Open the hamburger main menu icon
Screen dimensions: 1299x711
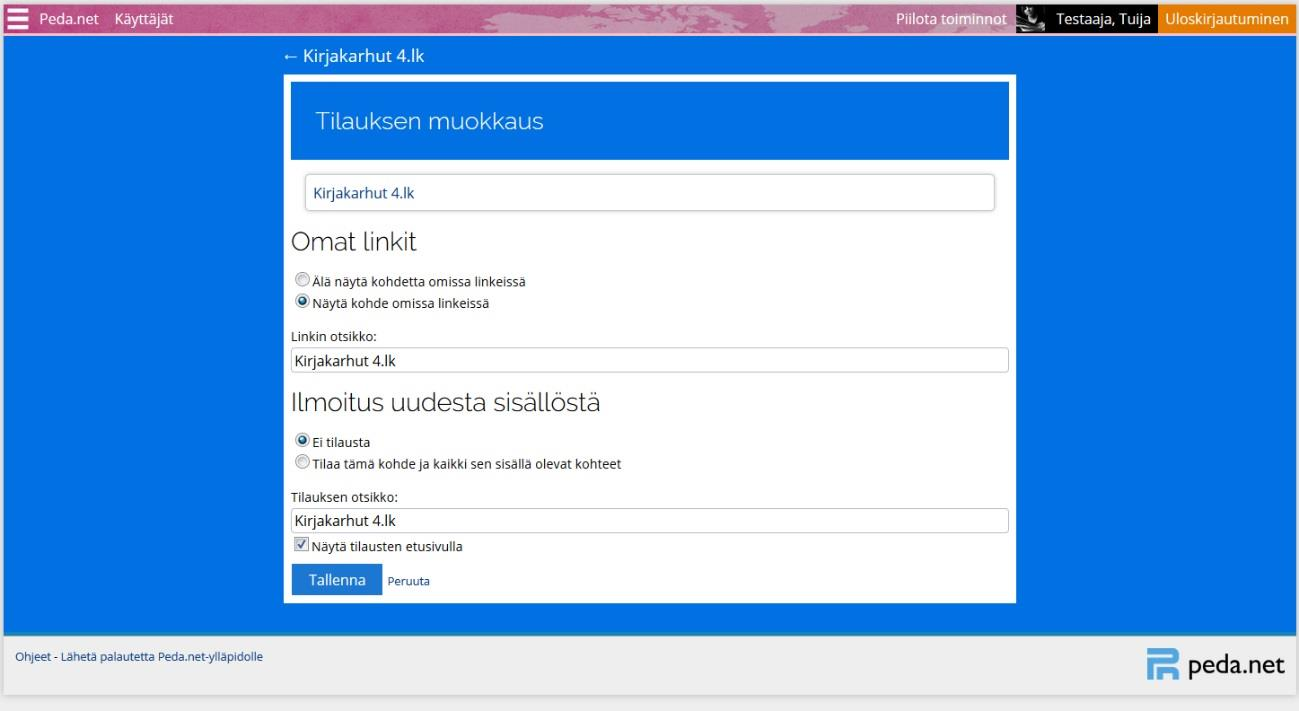19,20
